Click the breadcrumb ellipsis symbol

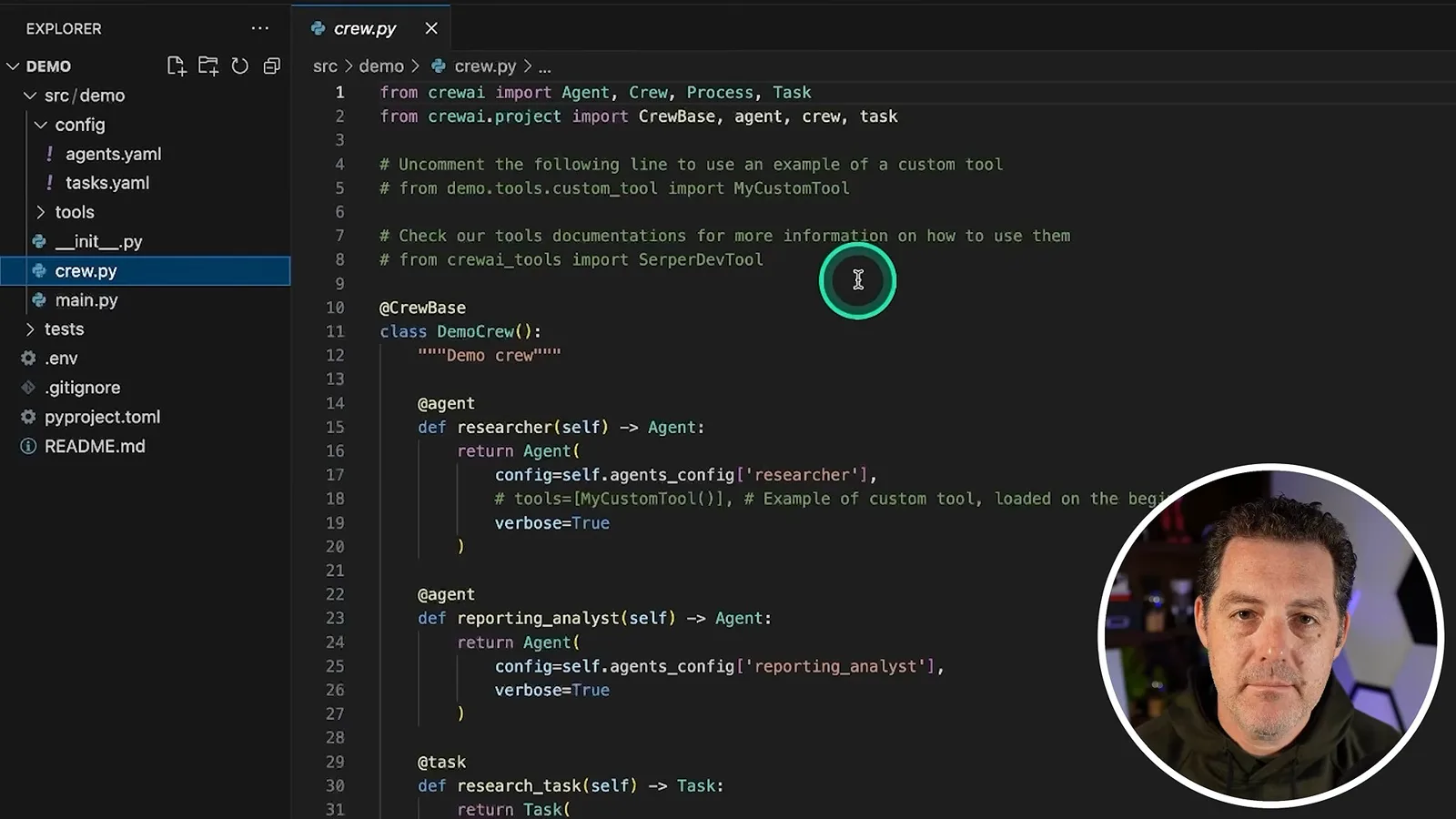click(544, 67)
